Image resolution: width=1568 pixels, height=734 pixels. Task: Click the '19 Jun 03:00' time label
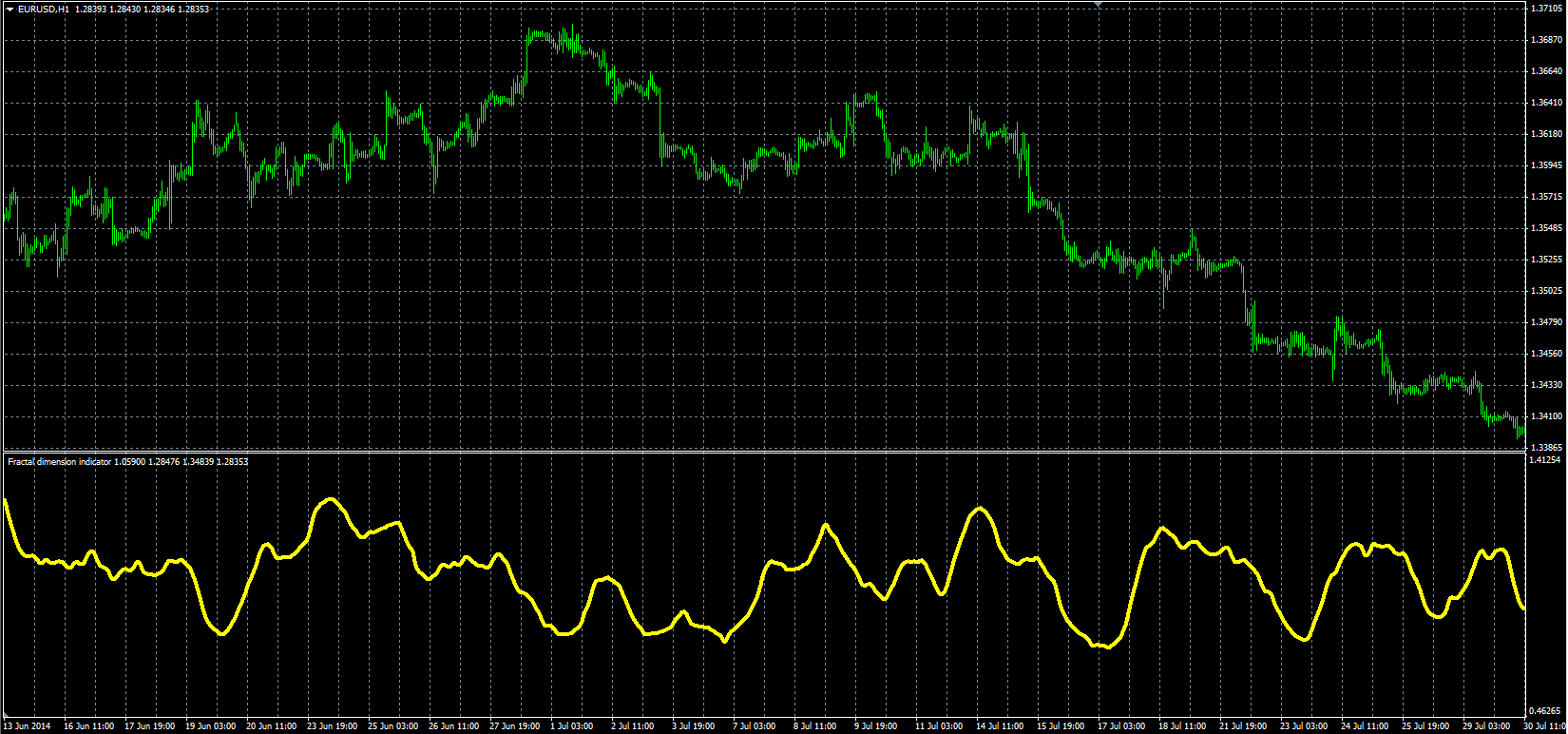(x=211, y=726)
